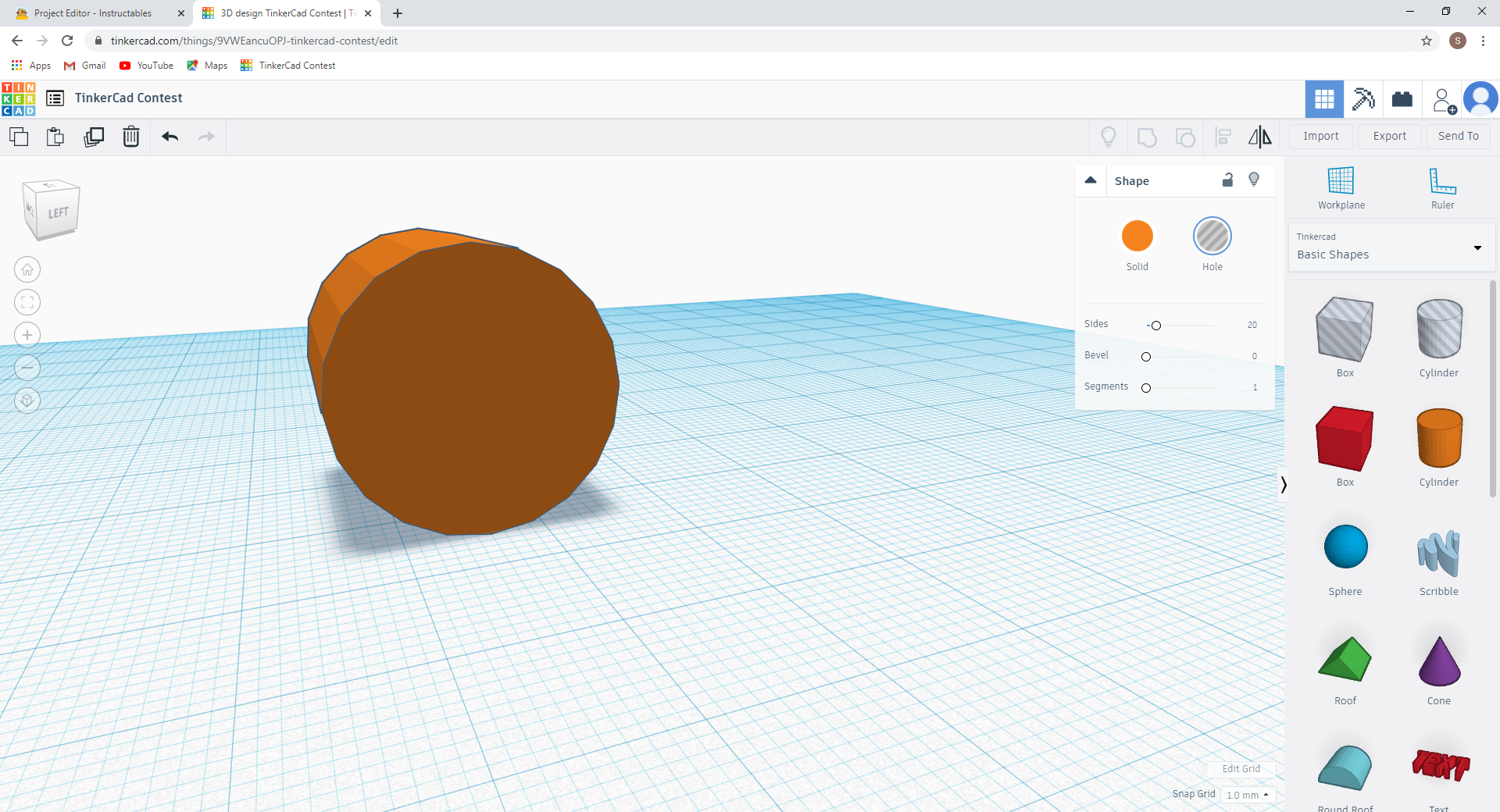The image size is (1500, 812).
Task: Undo the last action
Action: (x=170, y=137)
